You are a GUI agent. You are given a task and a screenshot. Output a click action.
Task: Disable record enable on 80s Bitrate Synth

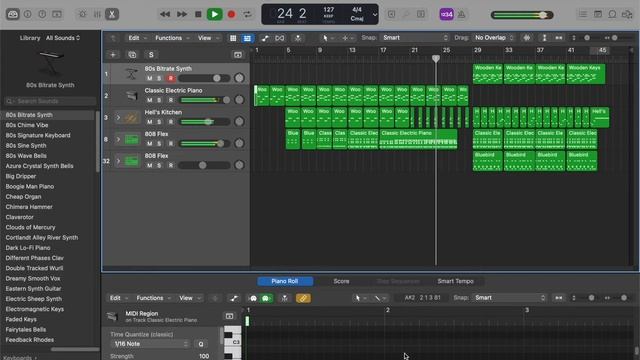point(171,78)
